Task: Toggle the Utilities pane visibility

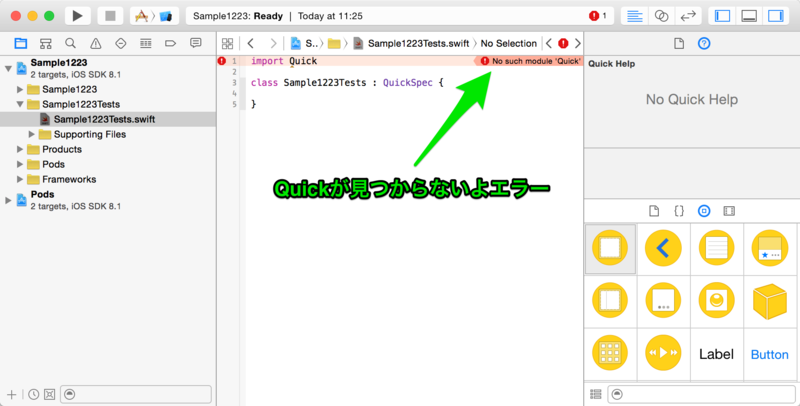Action: [x=776, y=16]
